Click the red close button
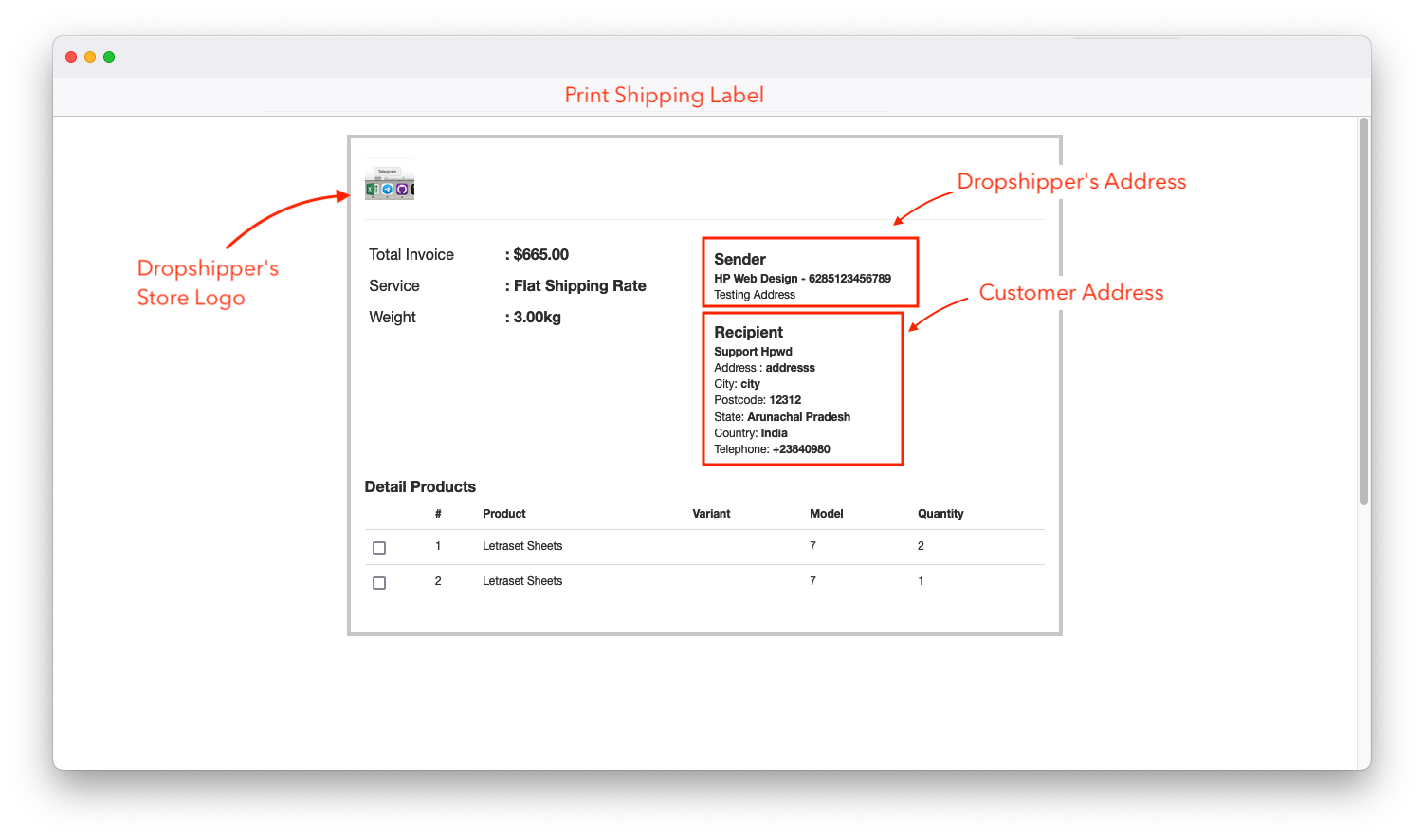This screenshot has height=840, width=1424. click(71, 56)
